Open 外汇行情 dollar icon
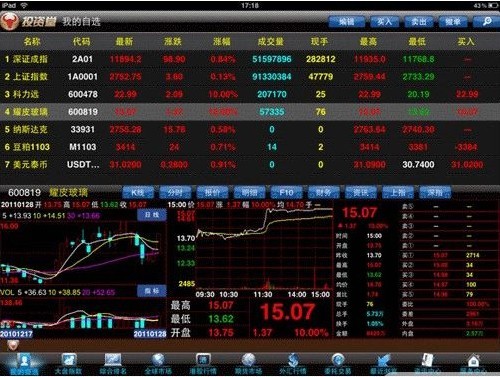This screenshot has height=377, width=500. (293, 364)
